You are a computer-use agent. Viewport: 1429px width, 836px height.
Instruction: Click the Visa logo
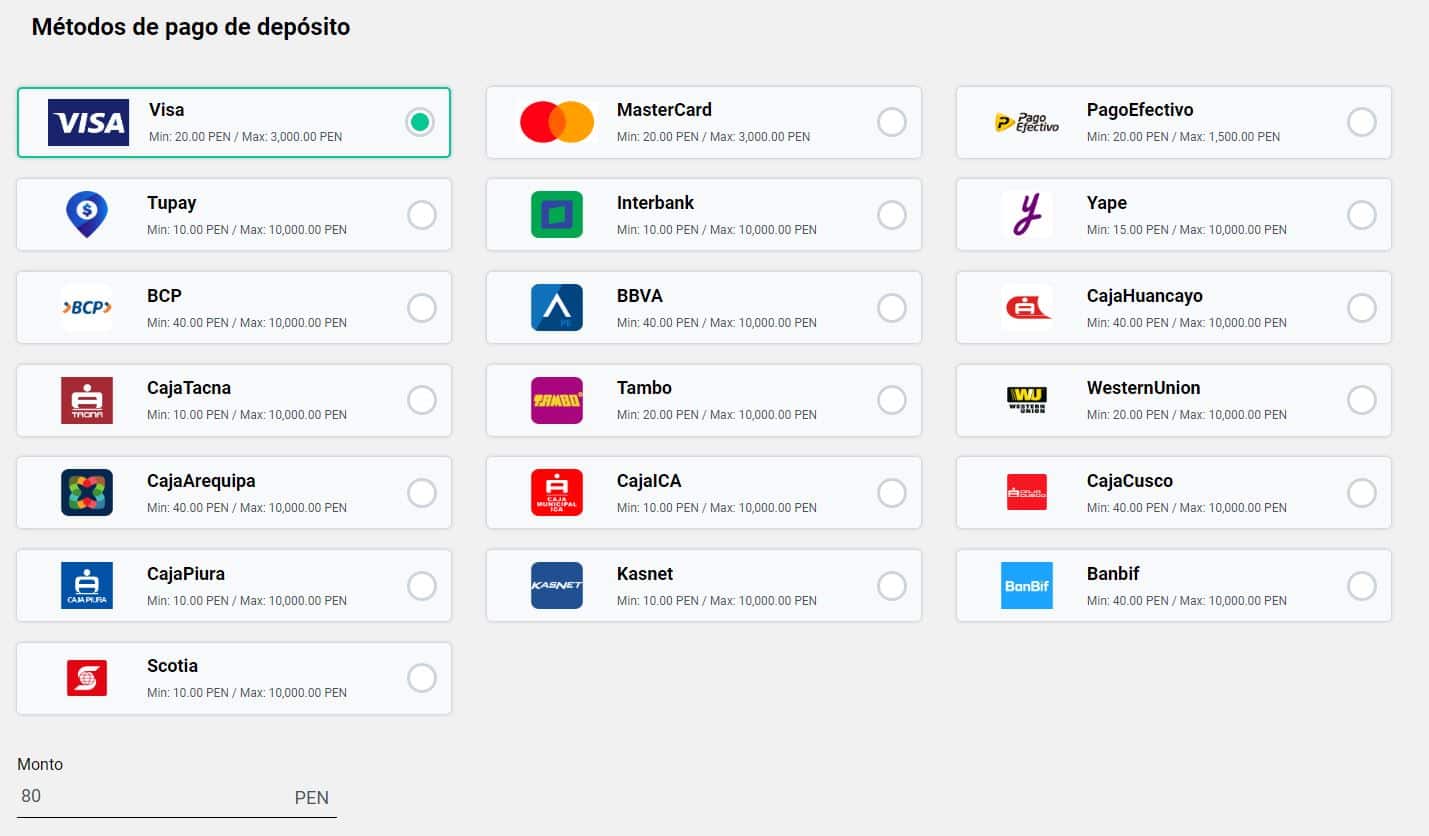(88, 122)
